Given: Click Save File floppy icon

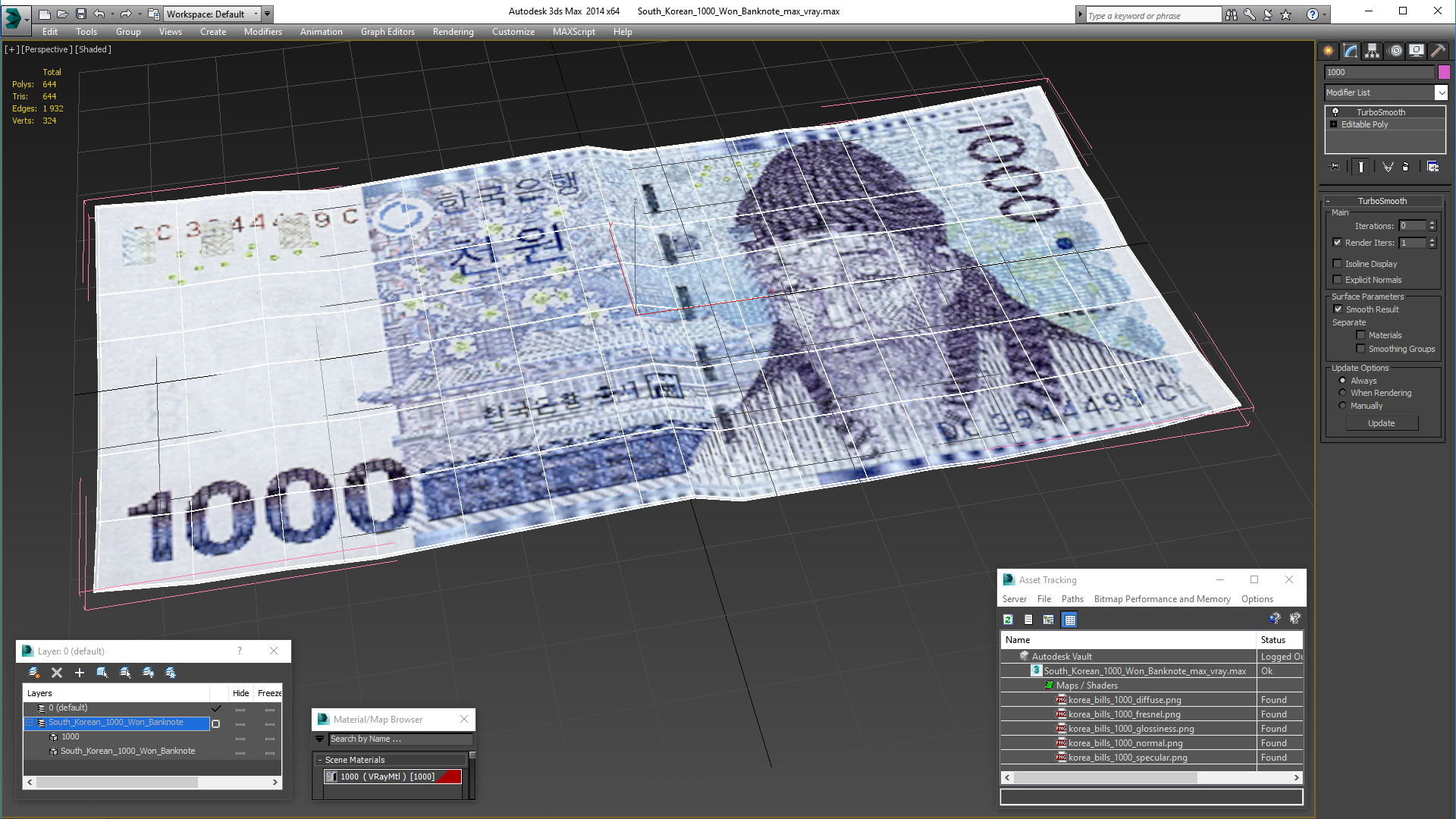Looking at the screenshot, I should coord(81,14).
